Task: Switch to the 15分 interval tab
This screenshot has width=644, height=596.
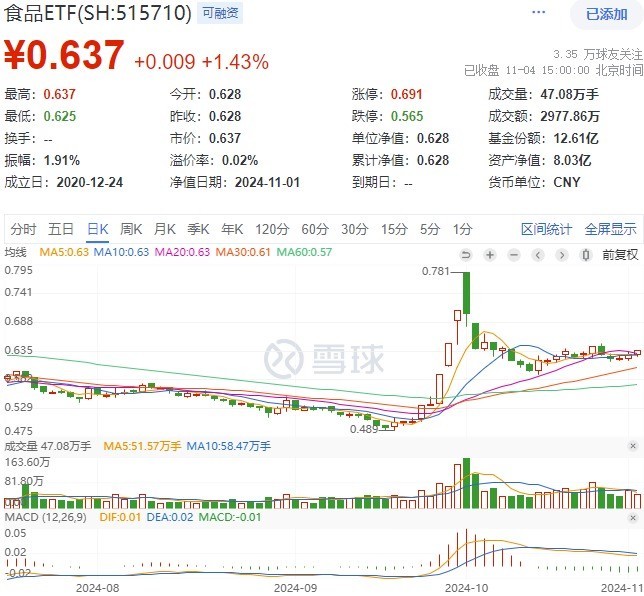Action: coord(394,229)
